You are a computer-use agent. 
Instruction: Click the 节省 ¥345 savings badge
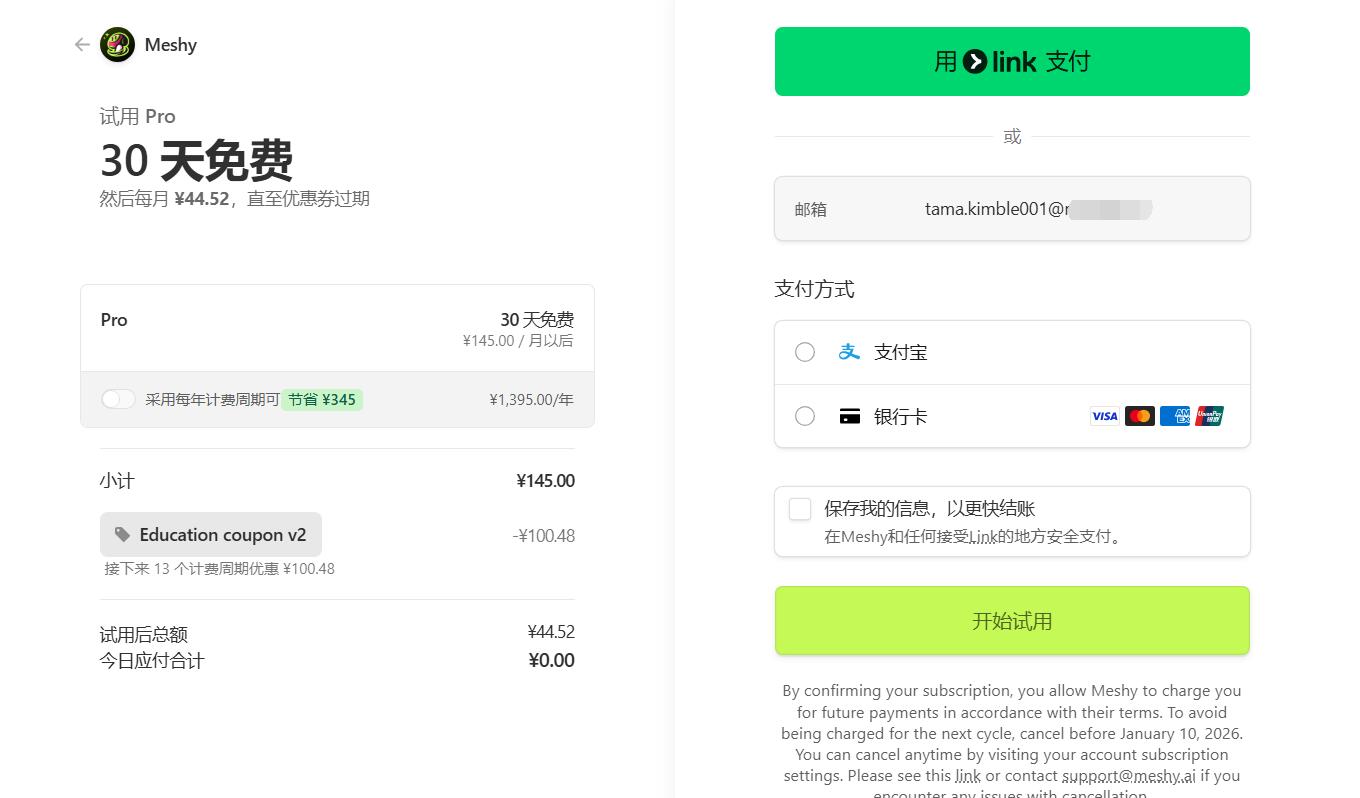tap(321, 400)
